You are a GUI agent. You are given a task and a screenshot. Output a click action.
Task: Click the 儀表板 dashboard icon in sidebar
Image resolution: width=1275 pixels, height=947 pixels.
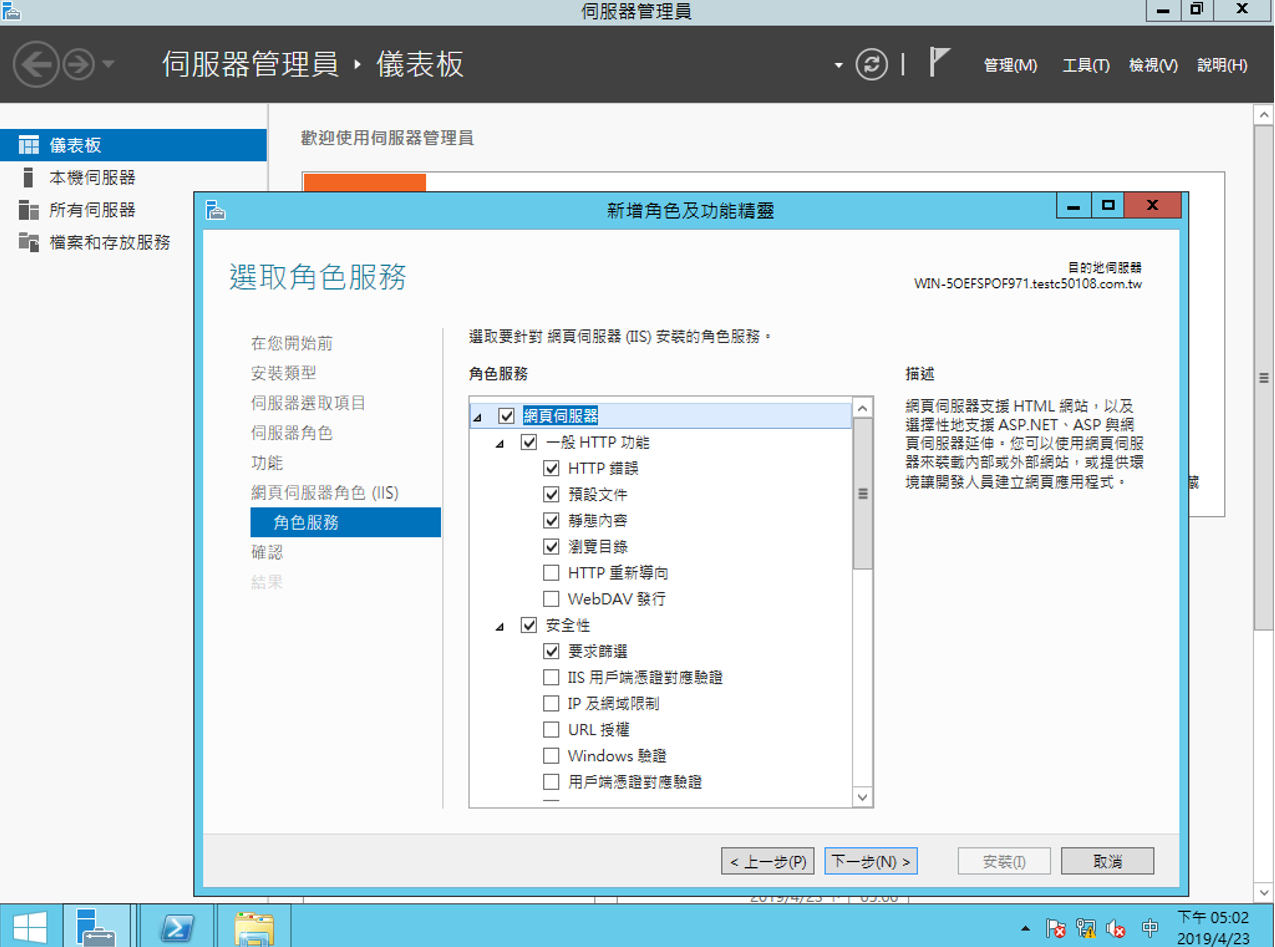tap(29, 145)
